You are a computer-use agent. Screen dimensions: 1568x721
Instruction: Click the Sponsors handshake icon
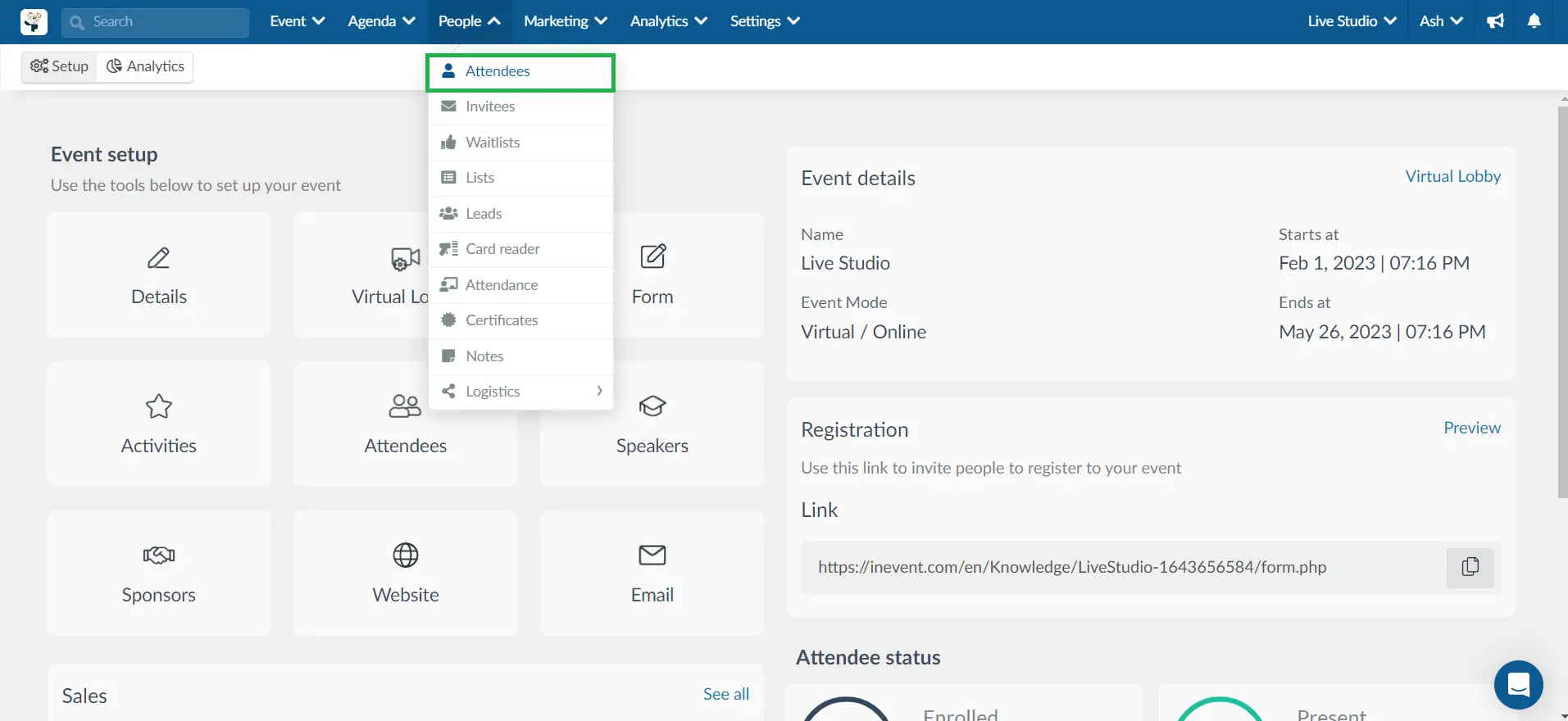[x=159, y=555]
